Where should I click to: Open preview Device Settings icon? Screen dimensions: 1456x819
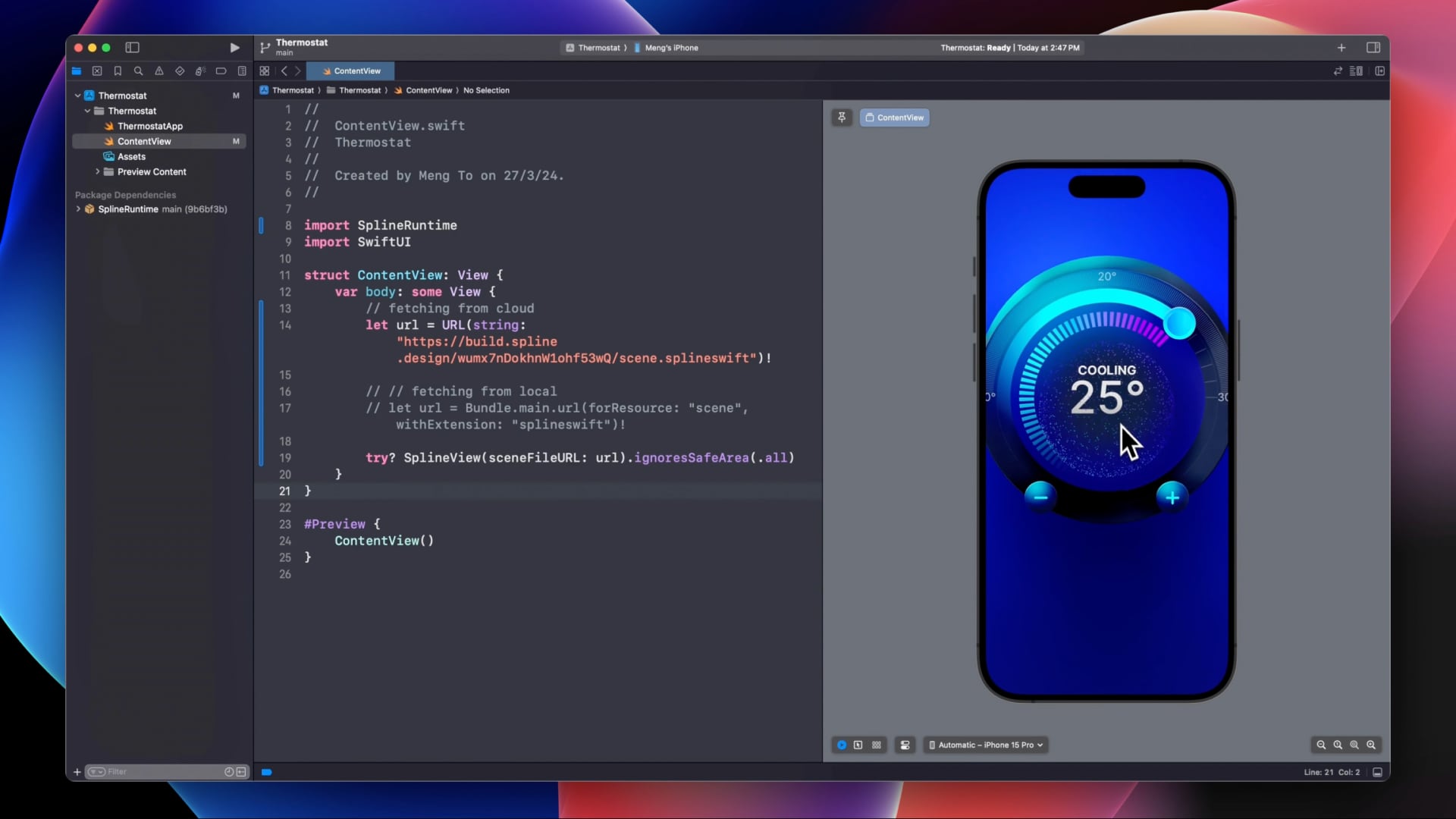905,745
